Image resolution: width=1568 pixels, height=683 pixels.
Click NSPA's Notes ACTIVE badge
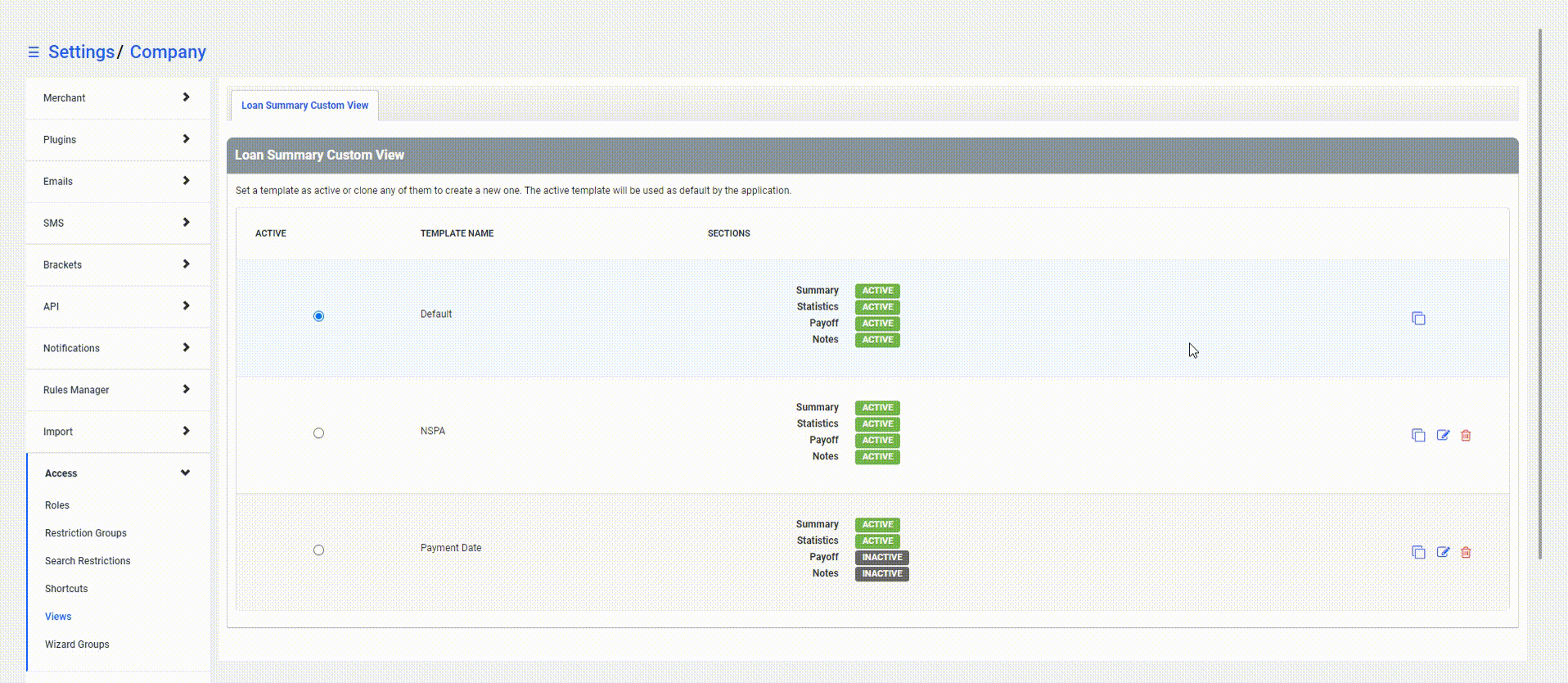(877, 457)
